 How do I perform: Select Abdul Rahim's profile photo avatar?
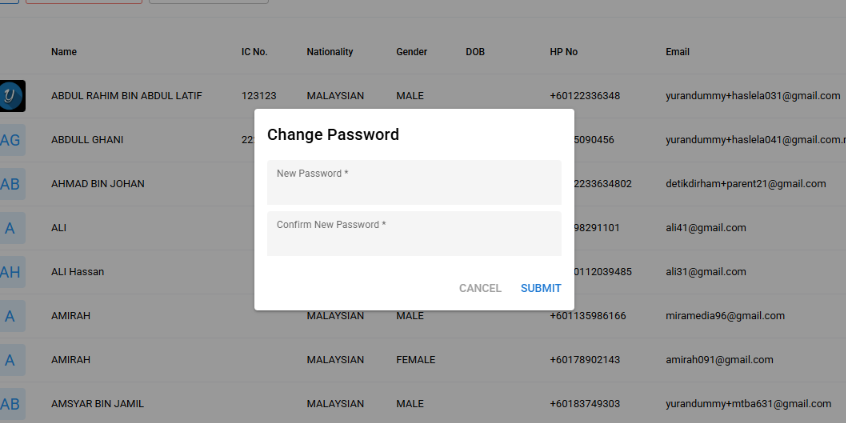click(x=11, y=96)
